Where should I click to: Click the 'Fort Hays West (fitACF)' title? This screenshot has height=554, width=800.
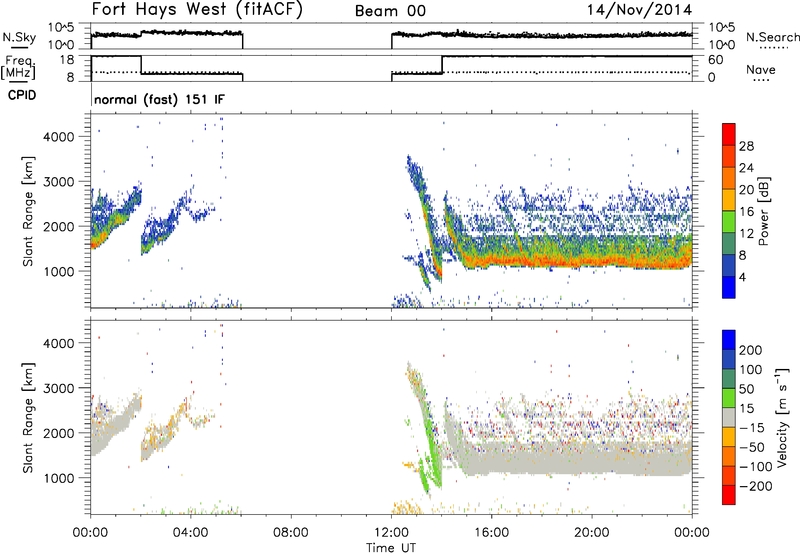197,10
